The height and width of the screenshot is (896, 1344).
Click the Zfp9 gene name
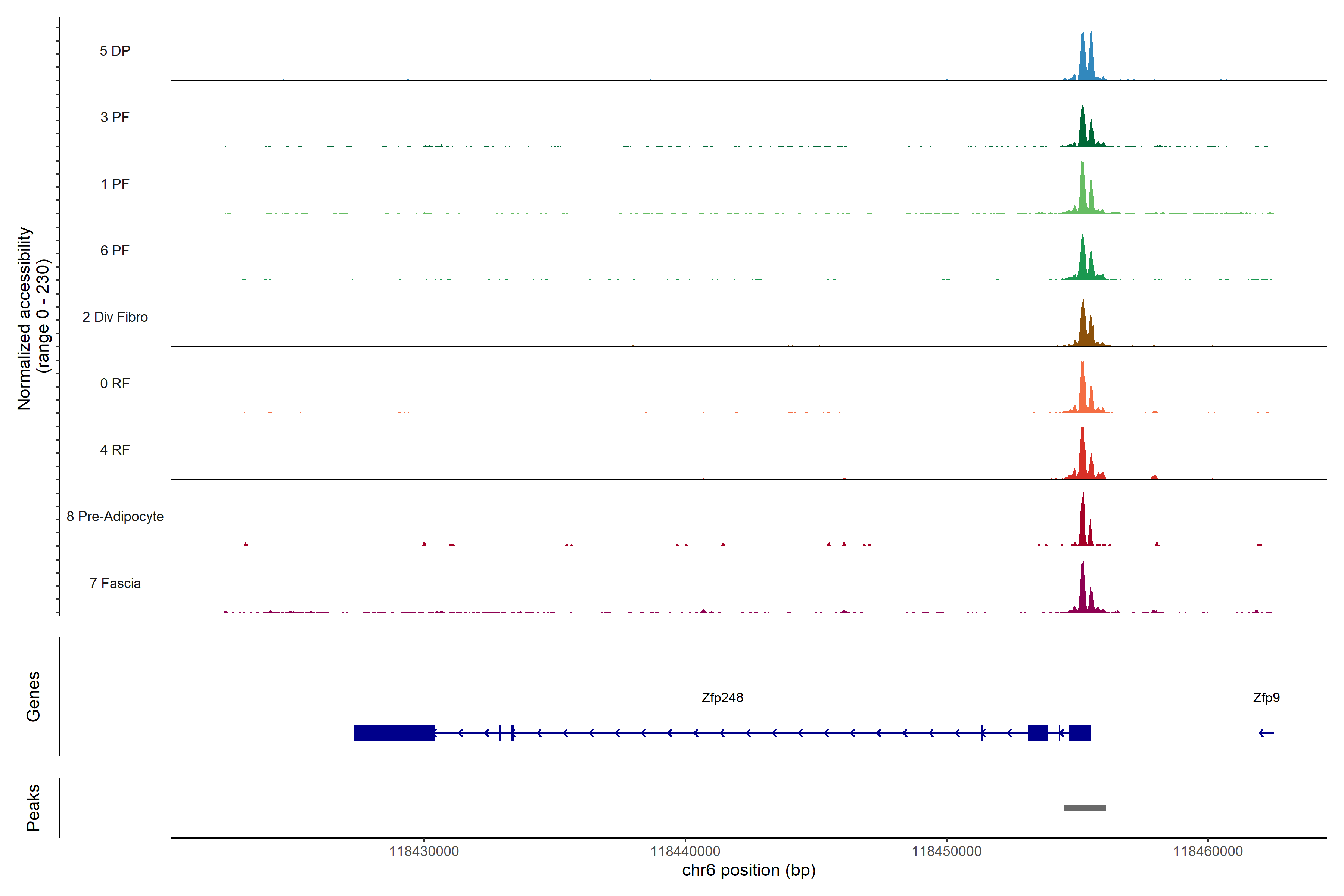pos(1266,698)
